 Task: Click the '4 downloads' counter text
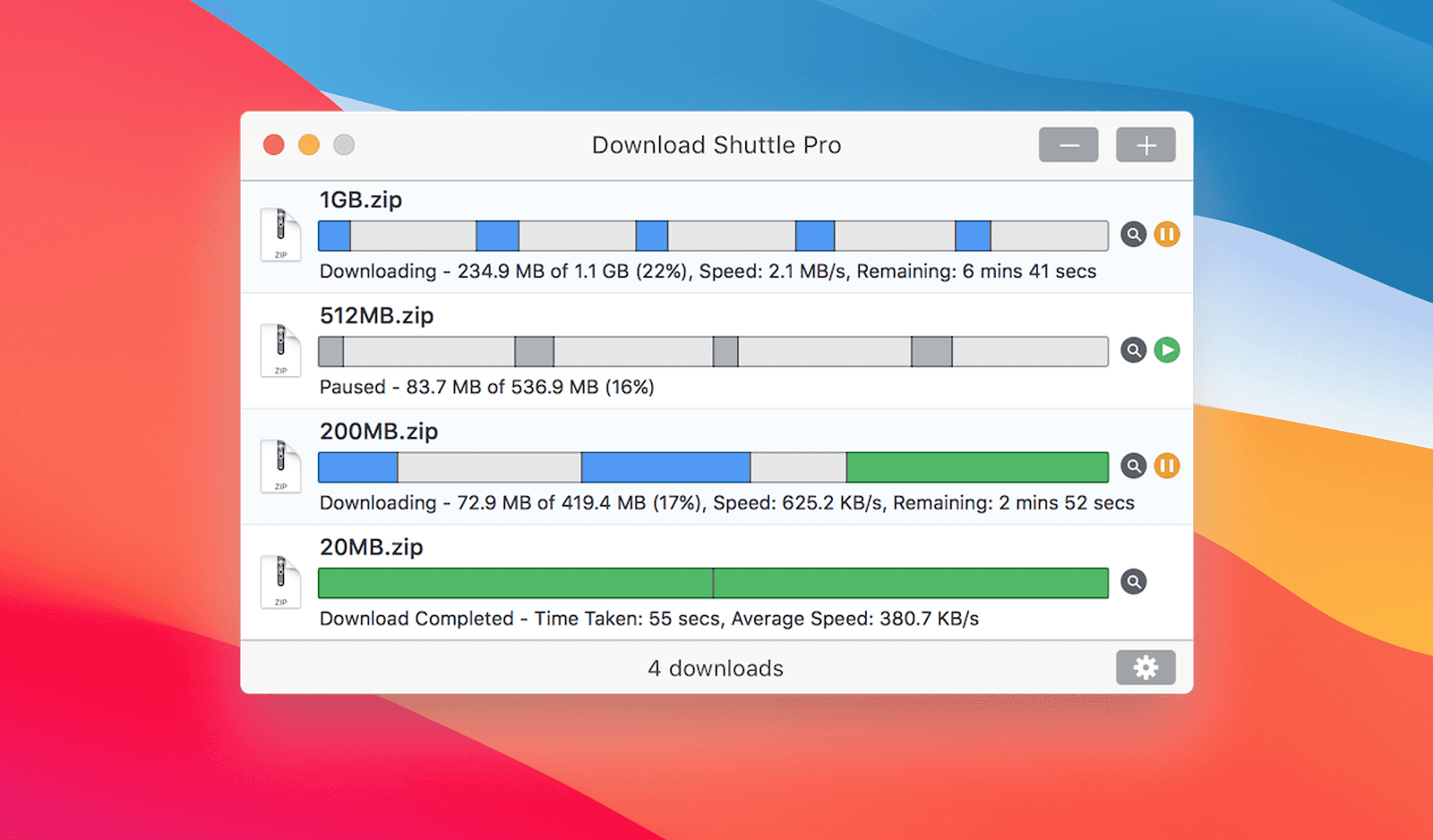coord(716,668)
